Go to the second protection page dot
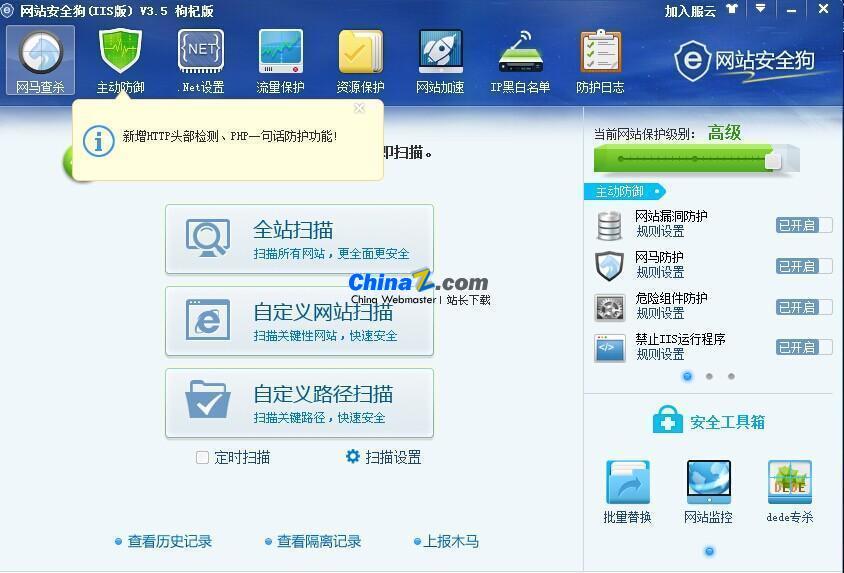The width and height of the screenshot is (844, 573). (x=709, y=376)
